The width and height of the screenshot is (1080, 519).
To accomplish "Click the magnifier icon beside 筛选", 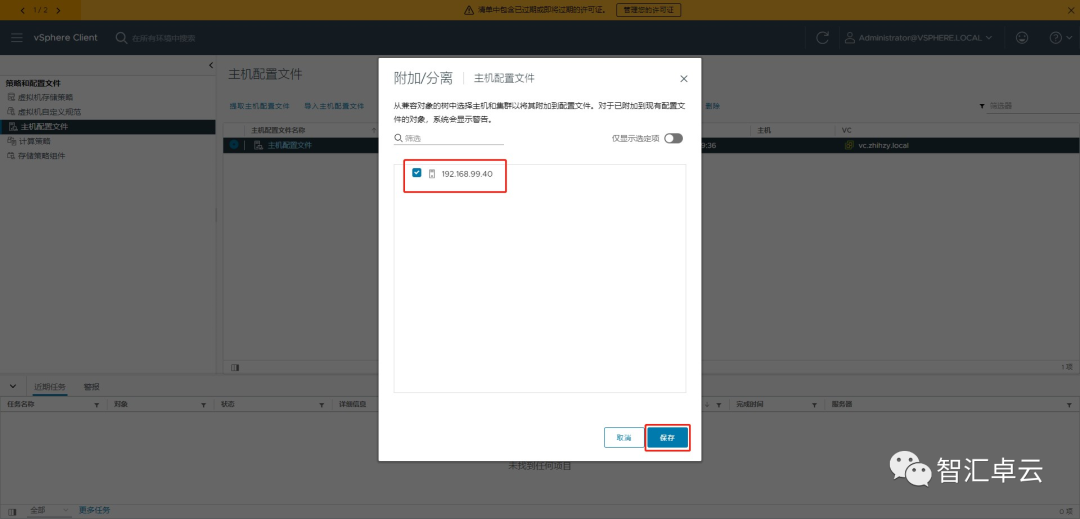I will pos(398,138).
